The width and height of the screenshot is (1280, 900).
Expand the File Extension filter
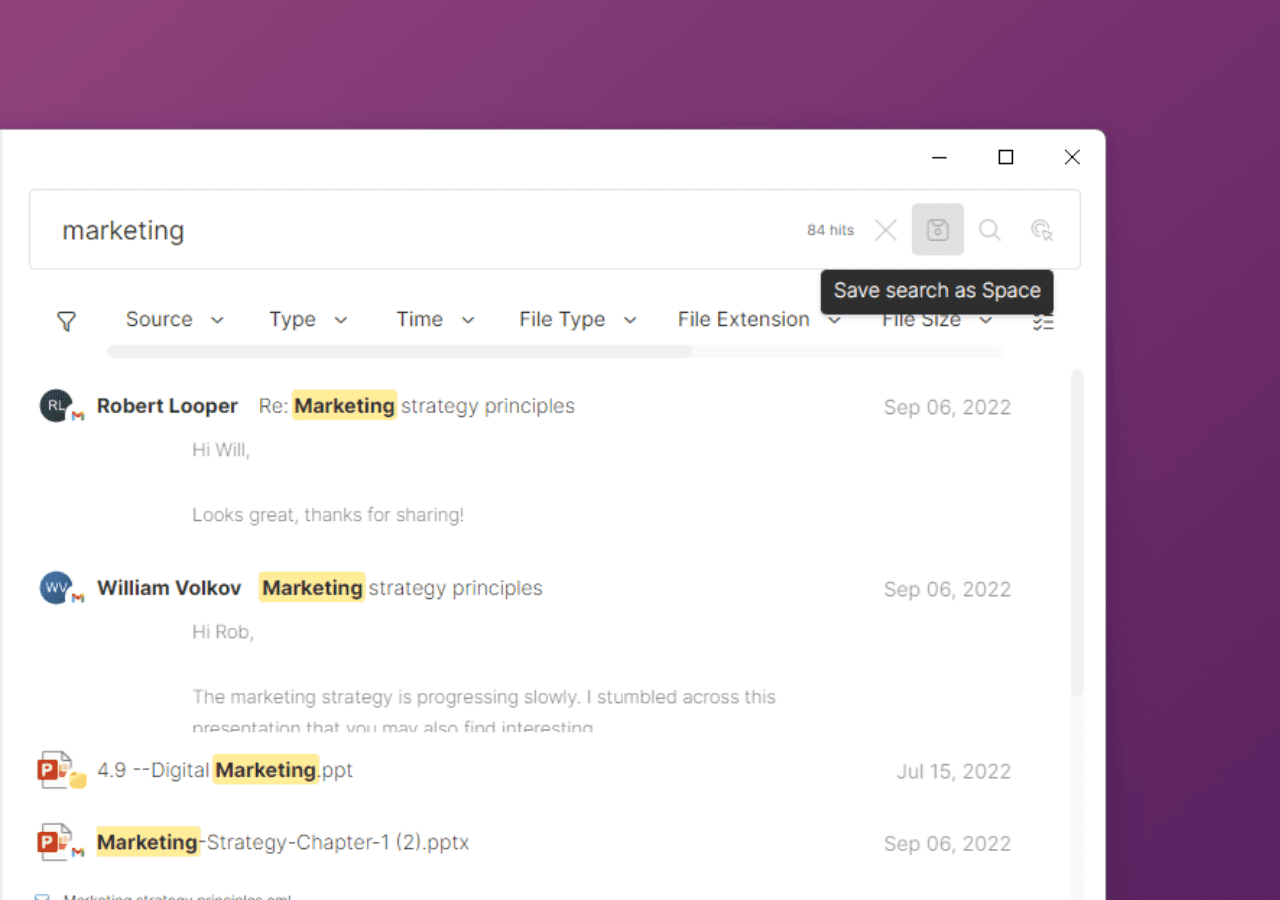click(759, 320)
